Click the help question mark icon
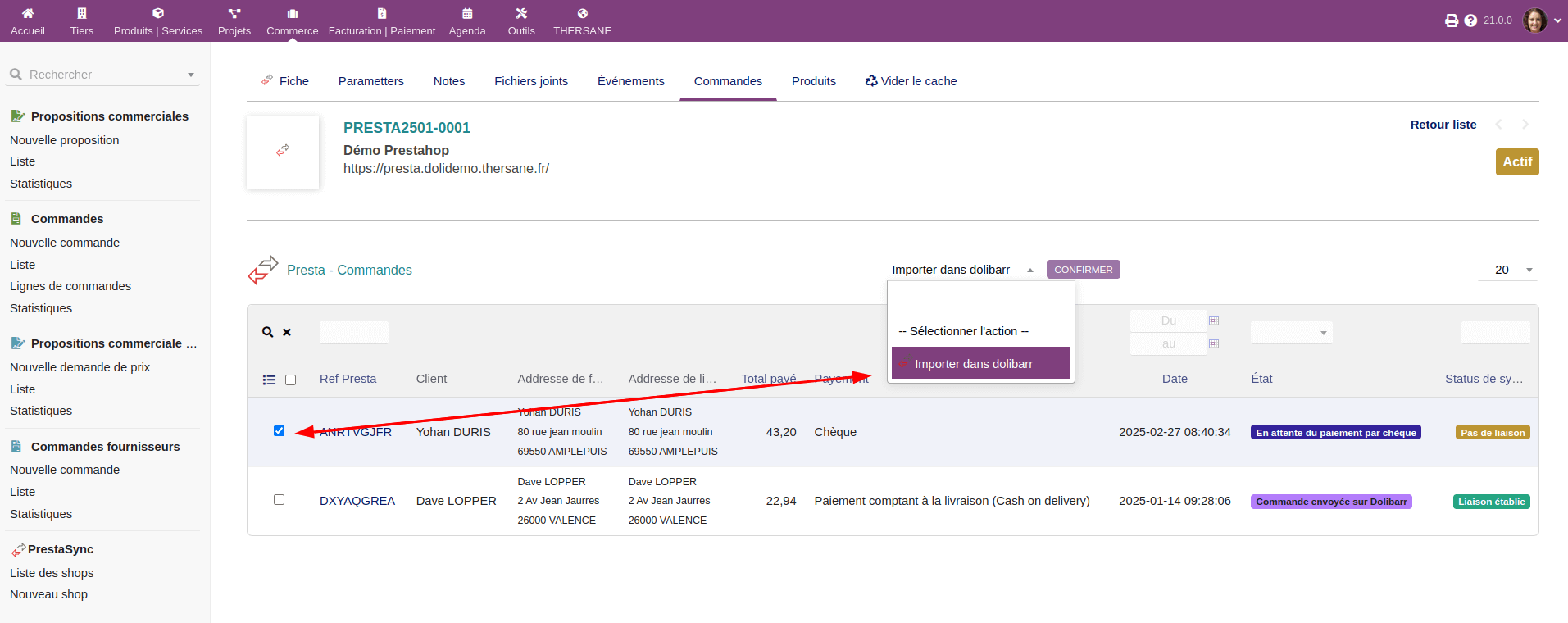Viewport: 1568px width, 623px height. pos(1470,20)
